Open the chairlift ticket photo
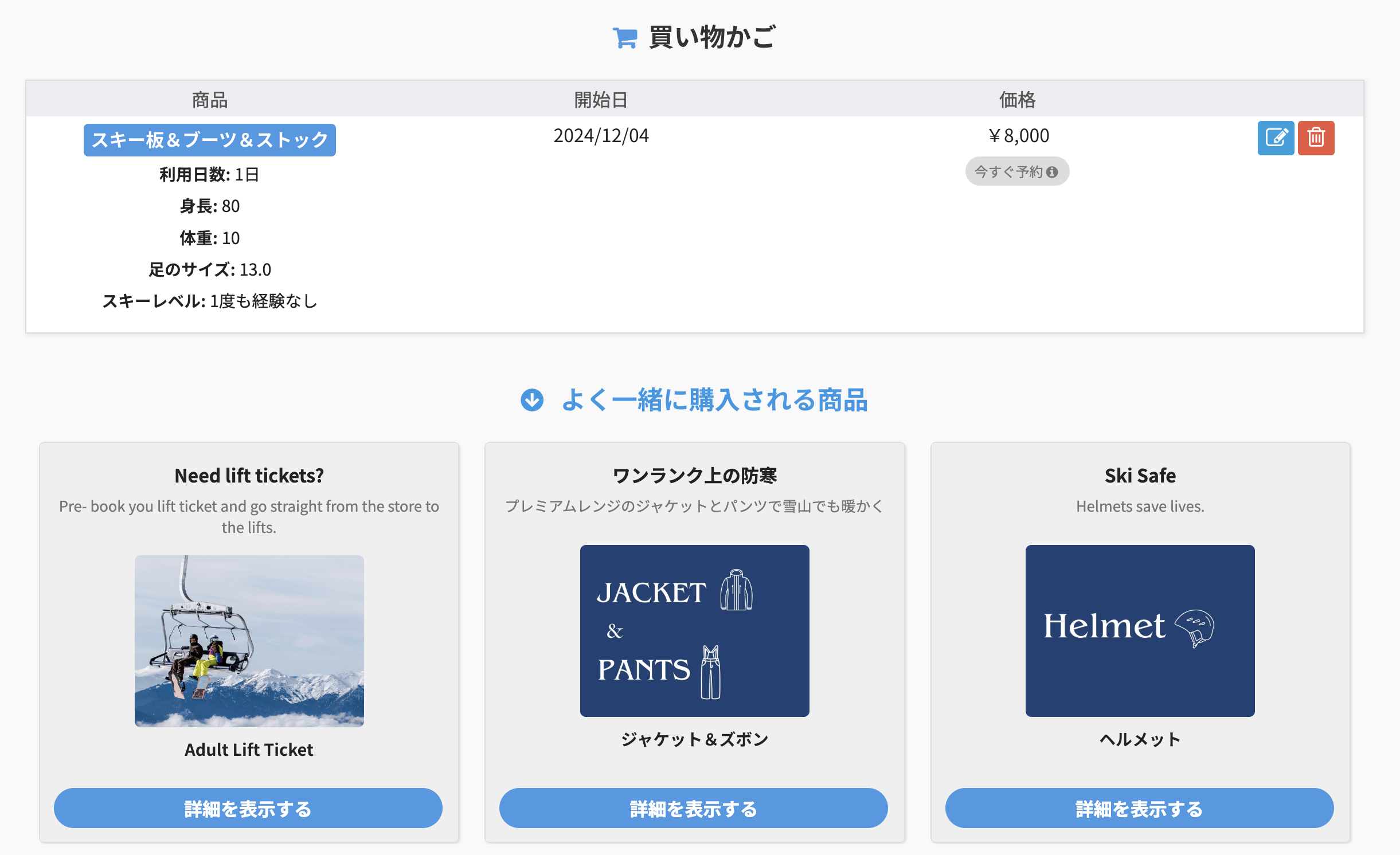 coord(249,641)
